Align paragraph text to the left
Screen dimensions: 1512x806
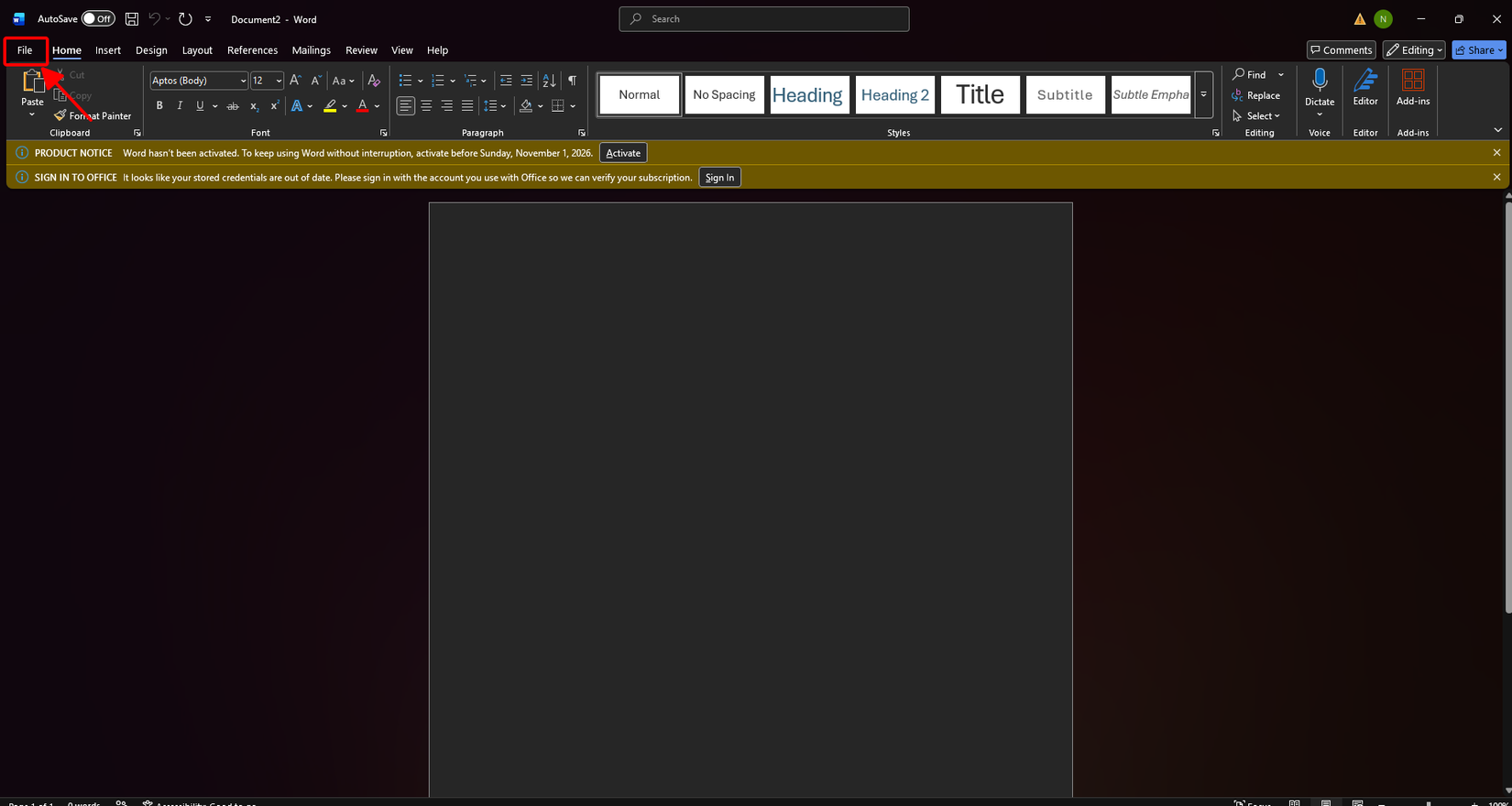click(x=405, y=106)
